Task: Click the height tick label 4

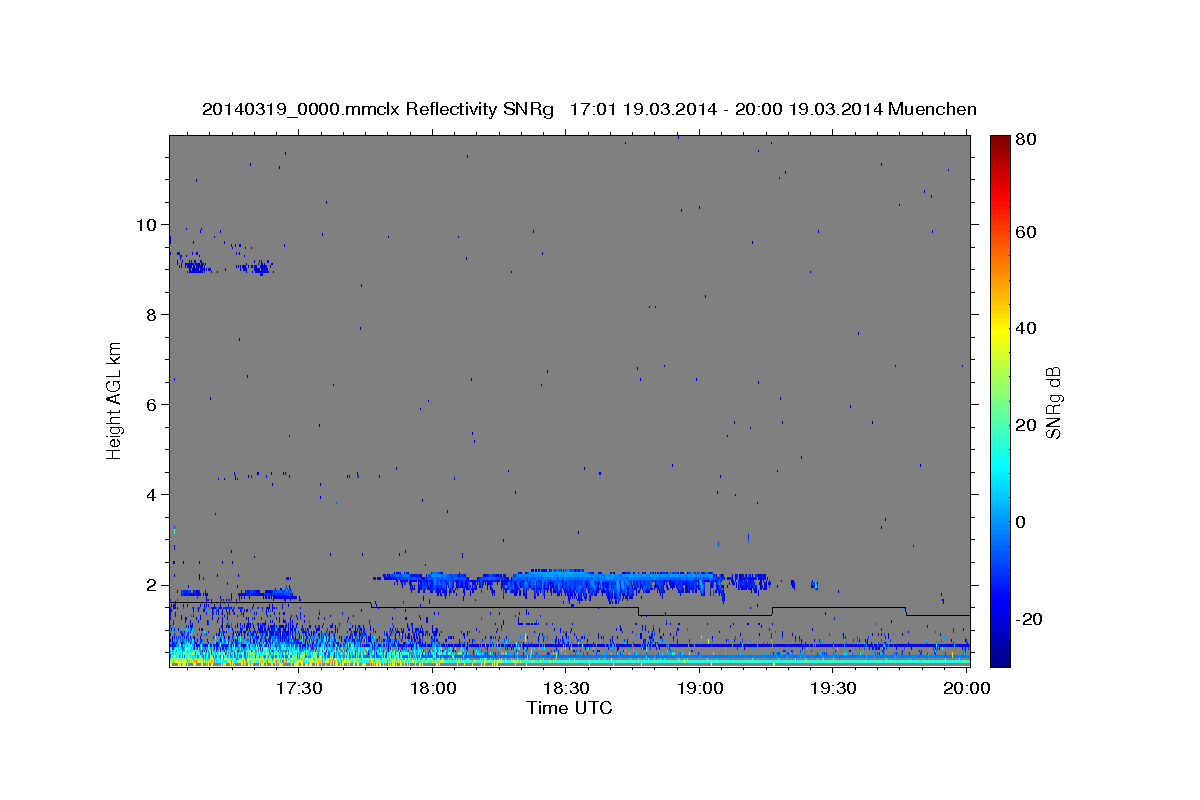Action: point(153,495)
